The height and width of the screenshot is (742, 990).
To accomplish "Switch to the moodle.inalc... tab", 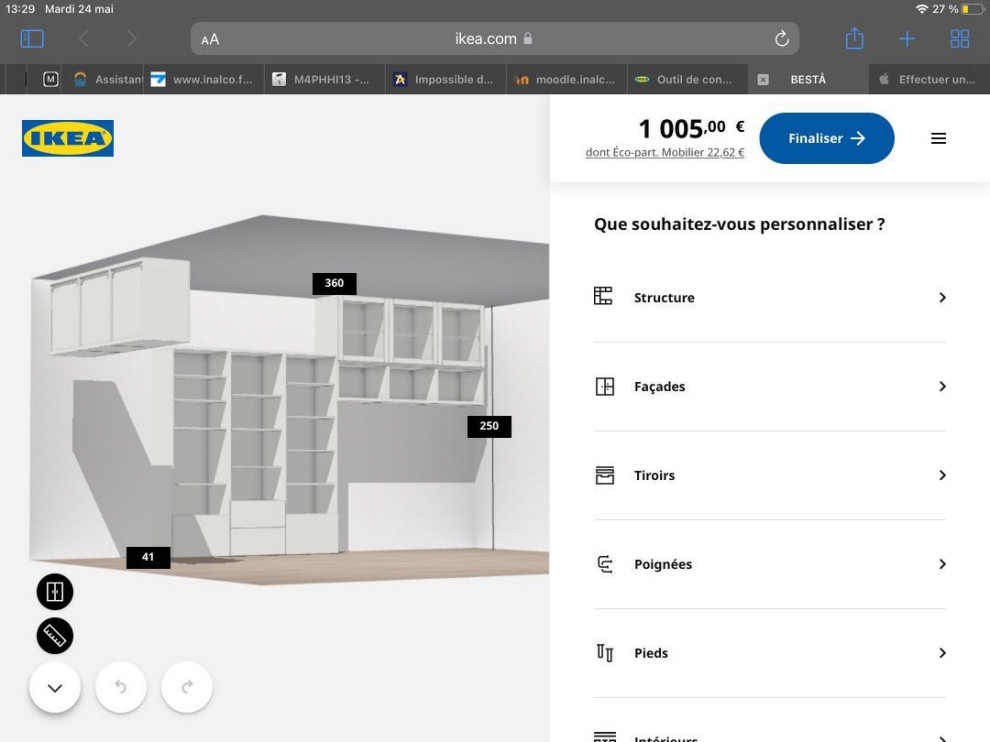I will point(566,80).
